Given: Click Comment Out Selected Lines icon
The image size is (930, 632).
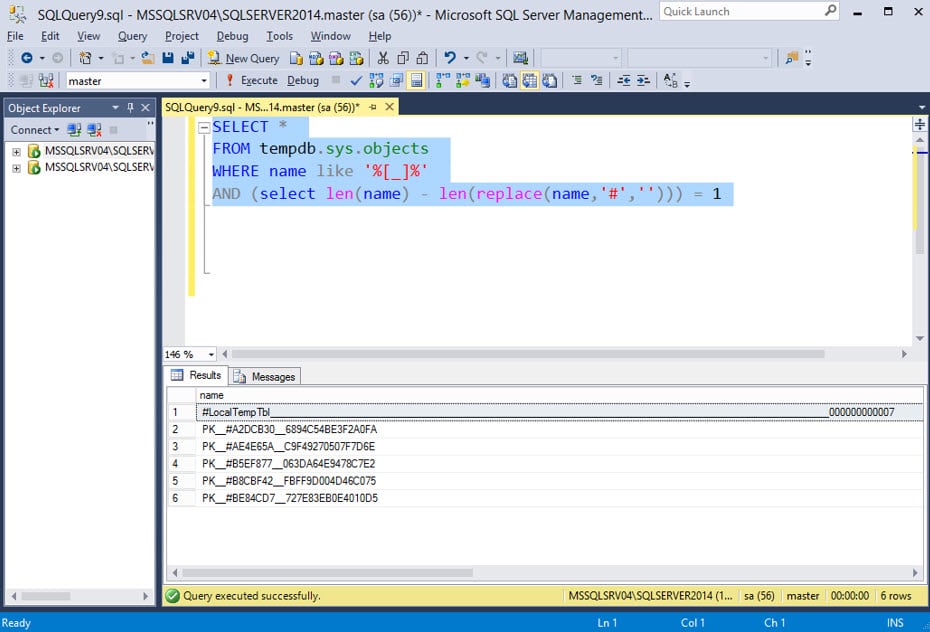Looking at the screenshot, I should pos(577,80).
